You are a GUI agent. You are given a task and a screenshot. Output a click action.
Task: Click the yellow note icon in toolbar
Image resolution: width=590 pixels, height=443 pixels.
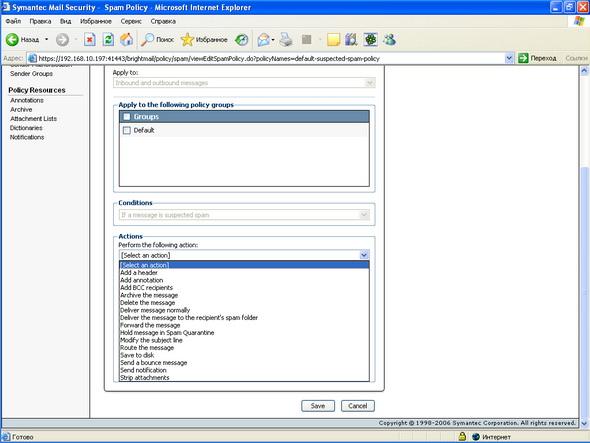[333, 40]
